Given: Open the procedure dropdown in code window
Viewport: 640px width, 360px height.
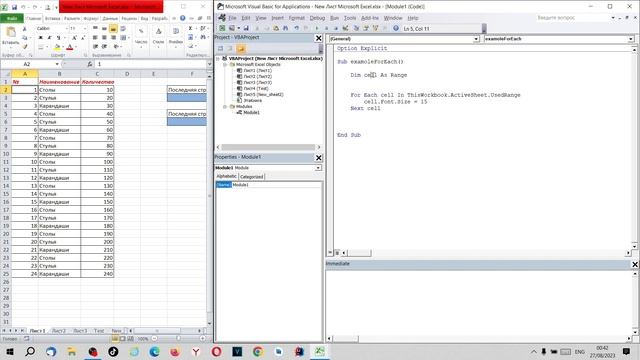Looking at the screenshot, I should tap(631, 39).
